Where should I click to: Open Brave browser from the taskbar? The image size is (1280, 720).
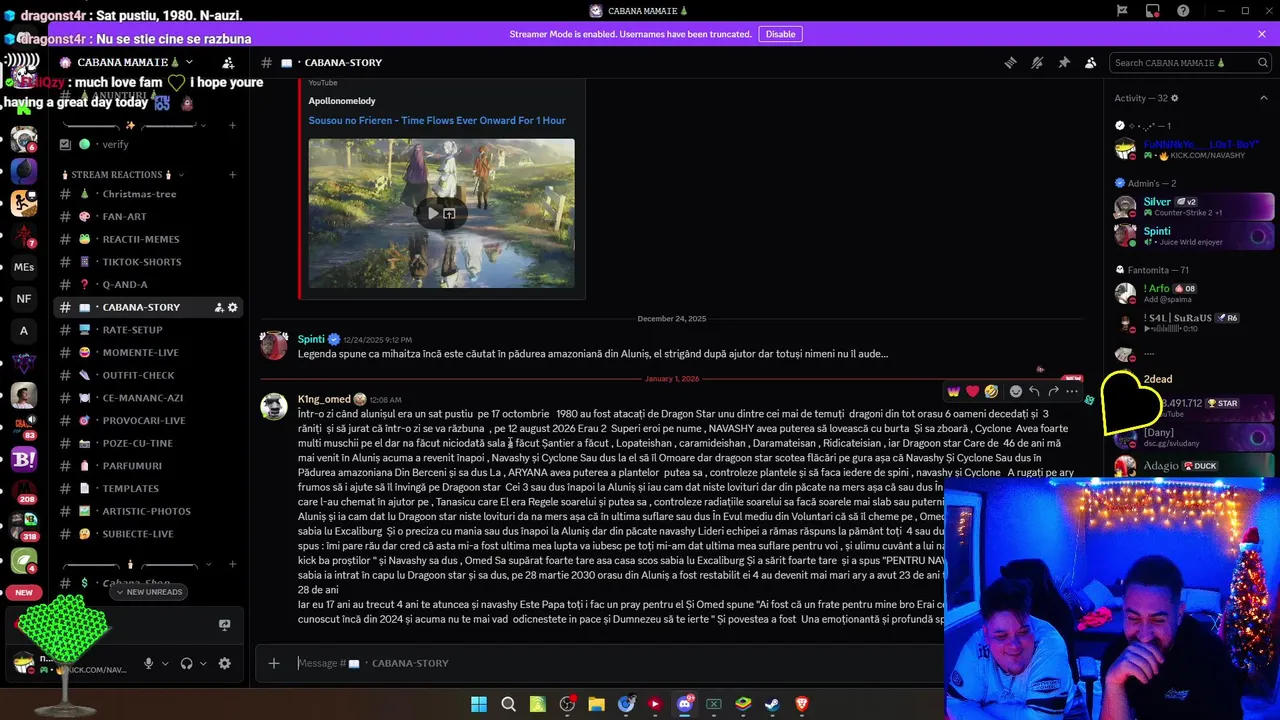click(x=801, y=704)
